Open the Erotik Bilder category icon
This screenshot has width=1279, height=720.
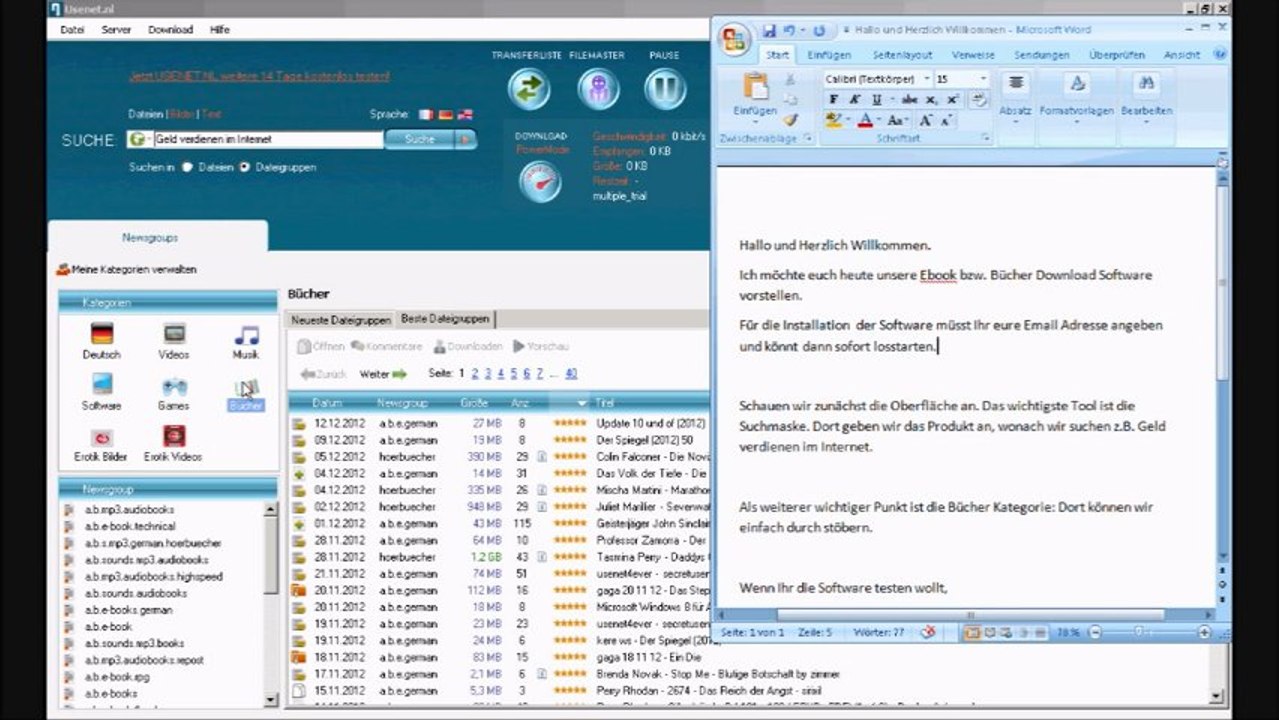[102, 437]
